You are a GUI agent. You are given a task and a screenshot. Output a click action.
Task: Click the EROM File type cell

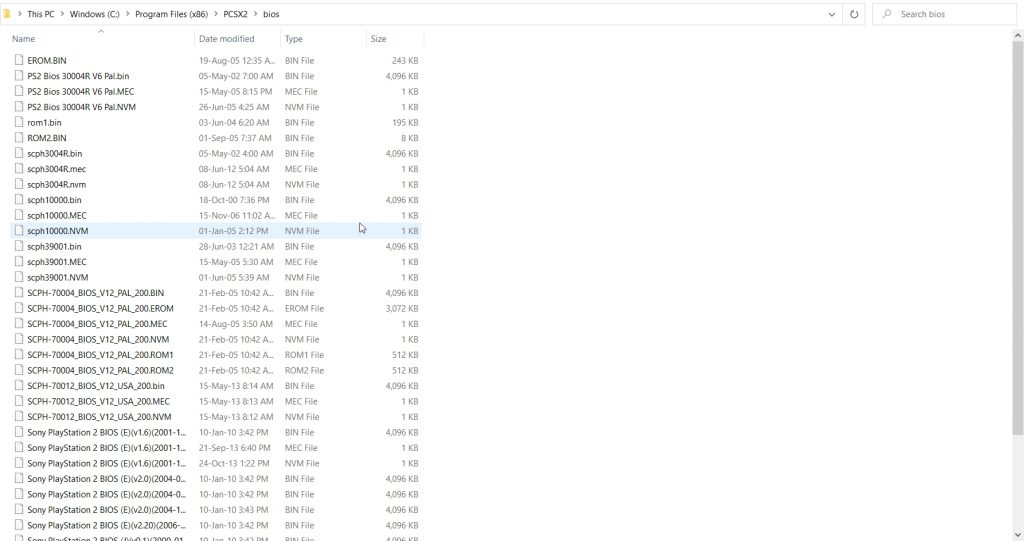pos(304,308)
